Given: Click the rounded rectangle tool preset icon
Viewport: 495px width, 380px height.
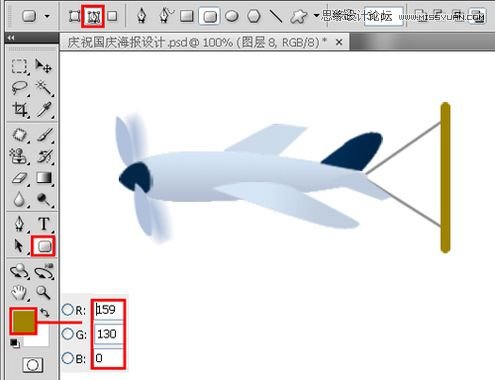Looking at the screenshot, I should (29, 16).
